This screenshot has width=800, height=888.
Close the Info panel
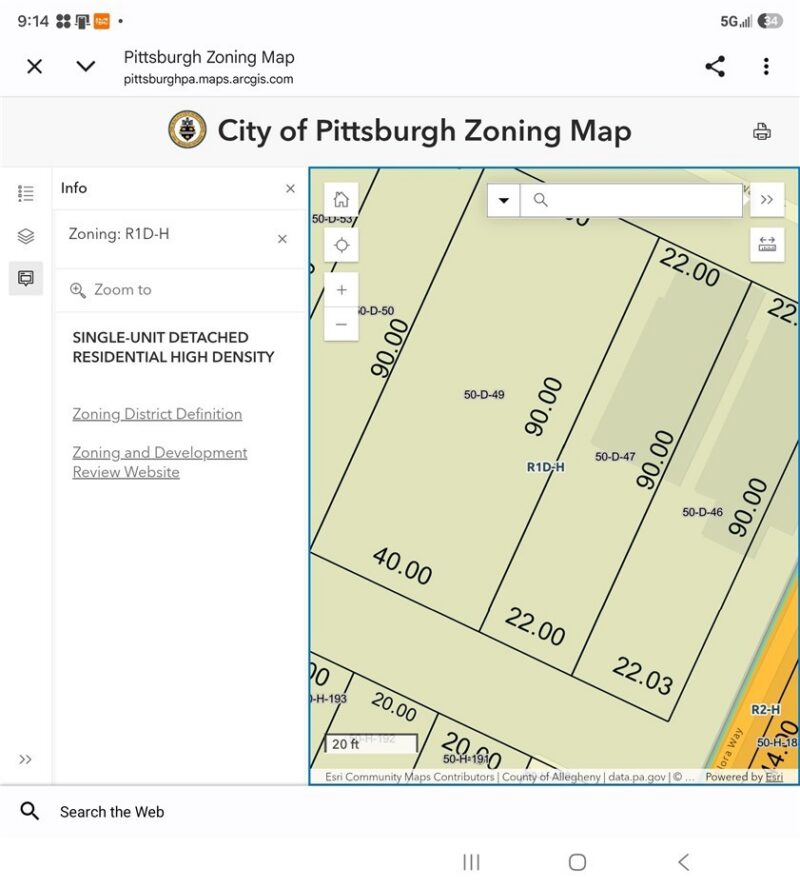290,189
